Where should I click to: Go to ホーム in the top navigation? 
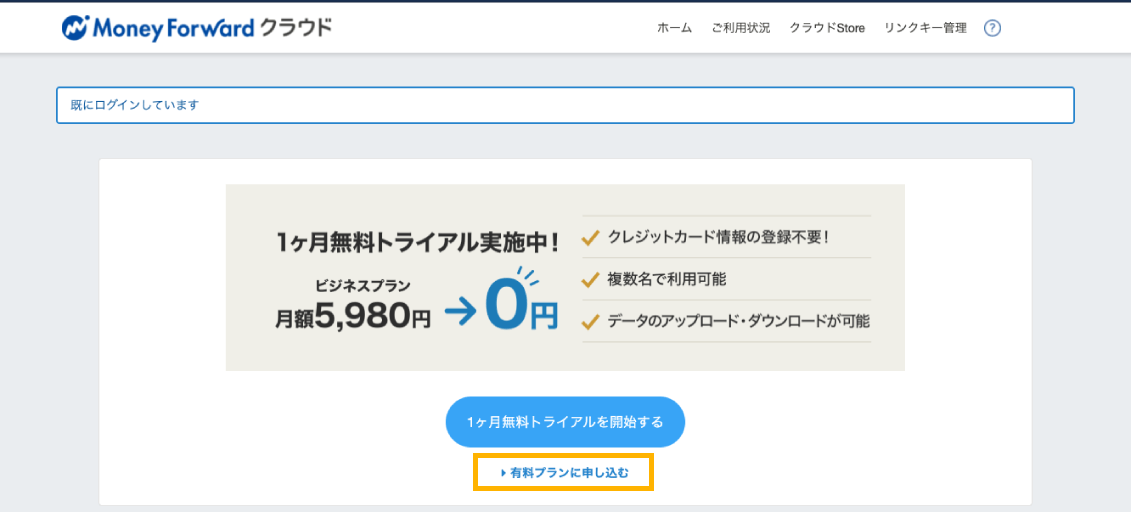(x=674, y=28)
